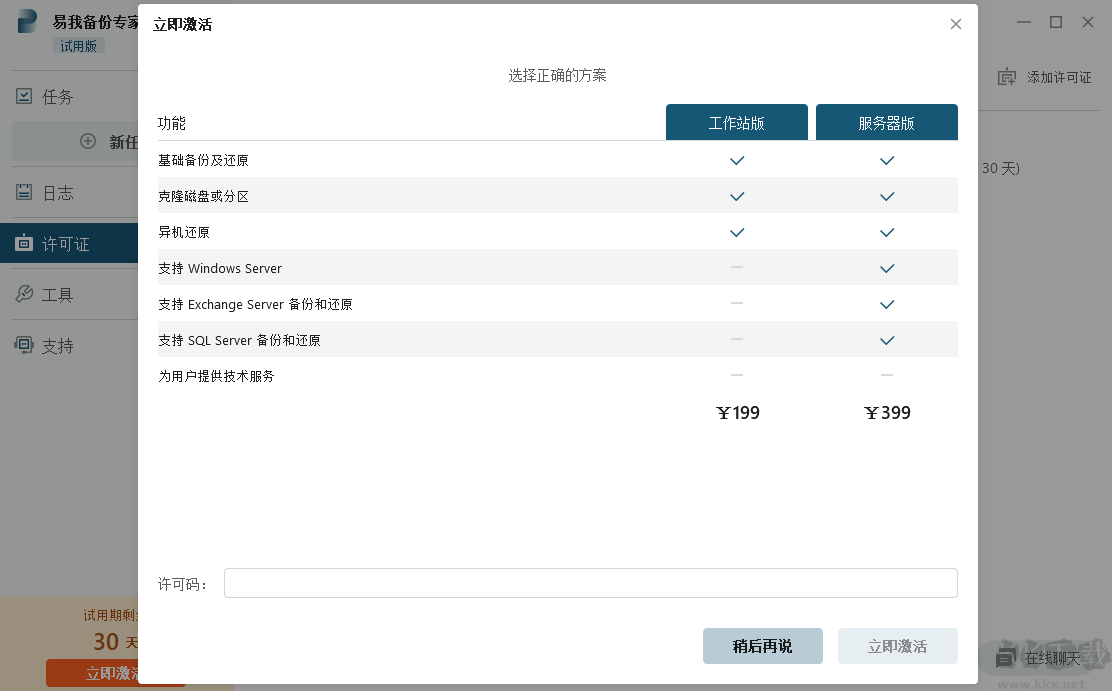Click the 试用版 badge

tap(78, 45)
